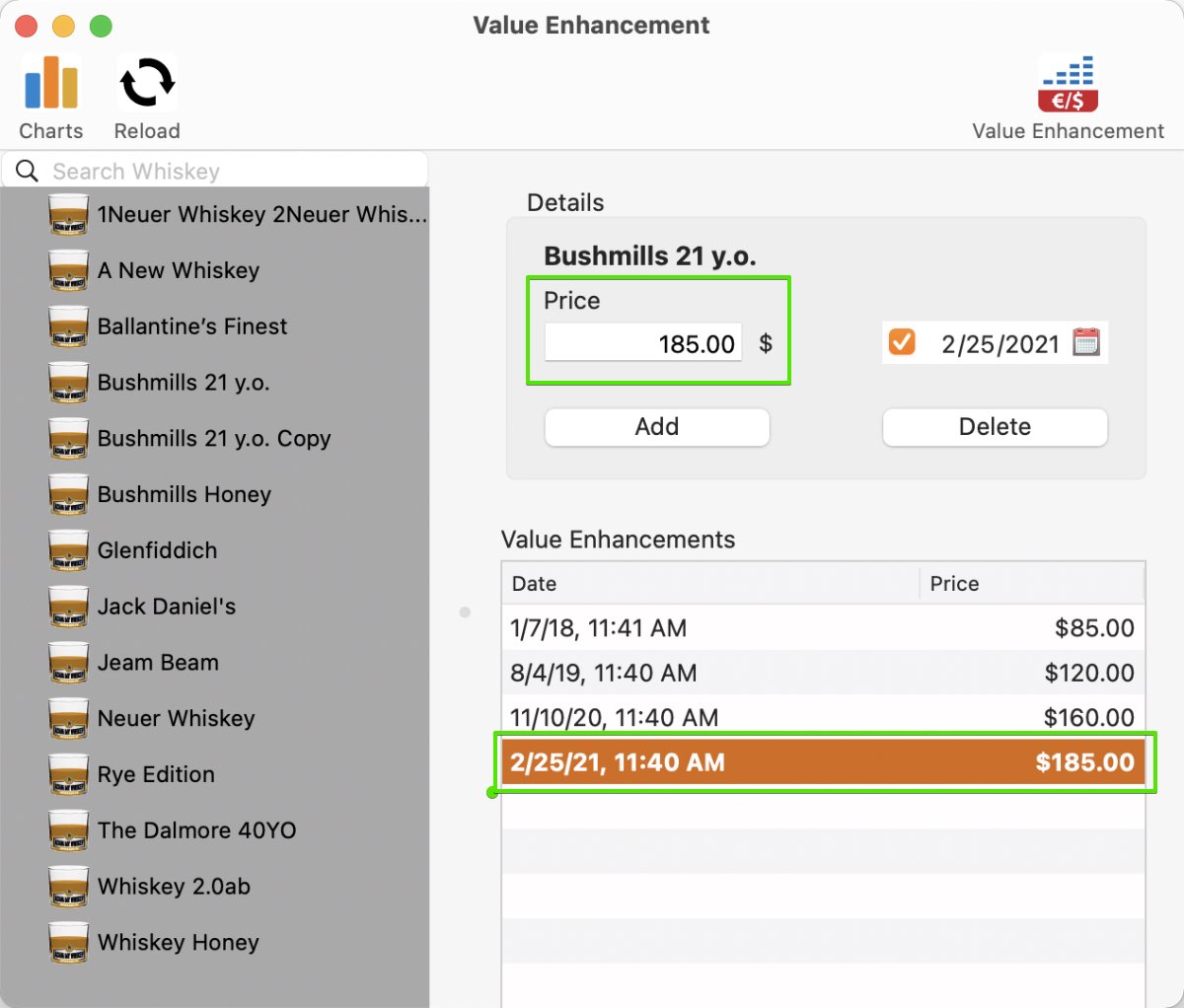Image resolution: width=1184 pixels, height=1008 pixels.
Task: Sort by the Date column header
Action: tap(710, 583)
